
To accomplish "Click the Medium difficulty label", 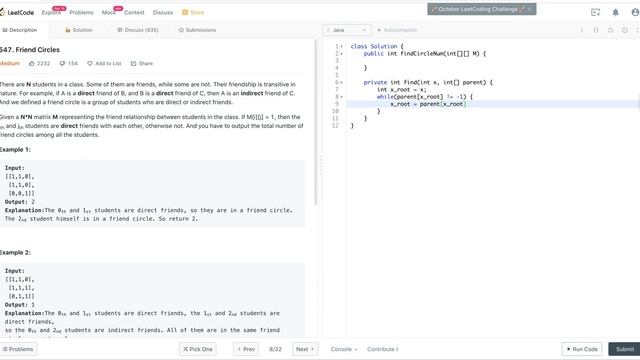I will tap(10, 64).
